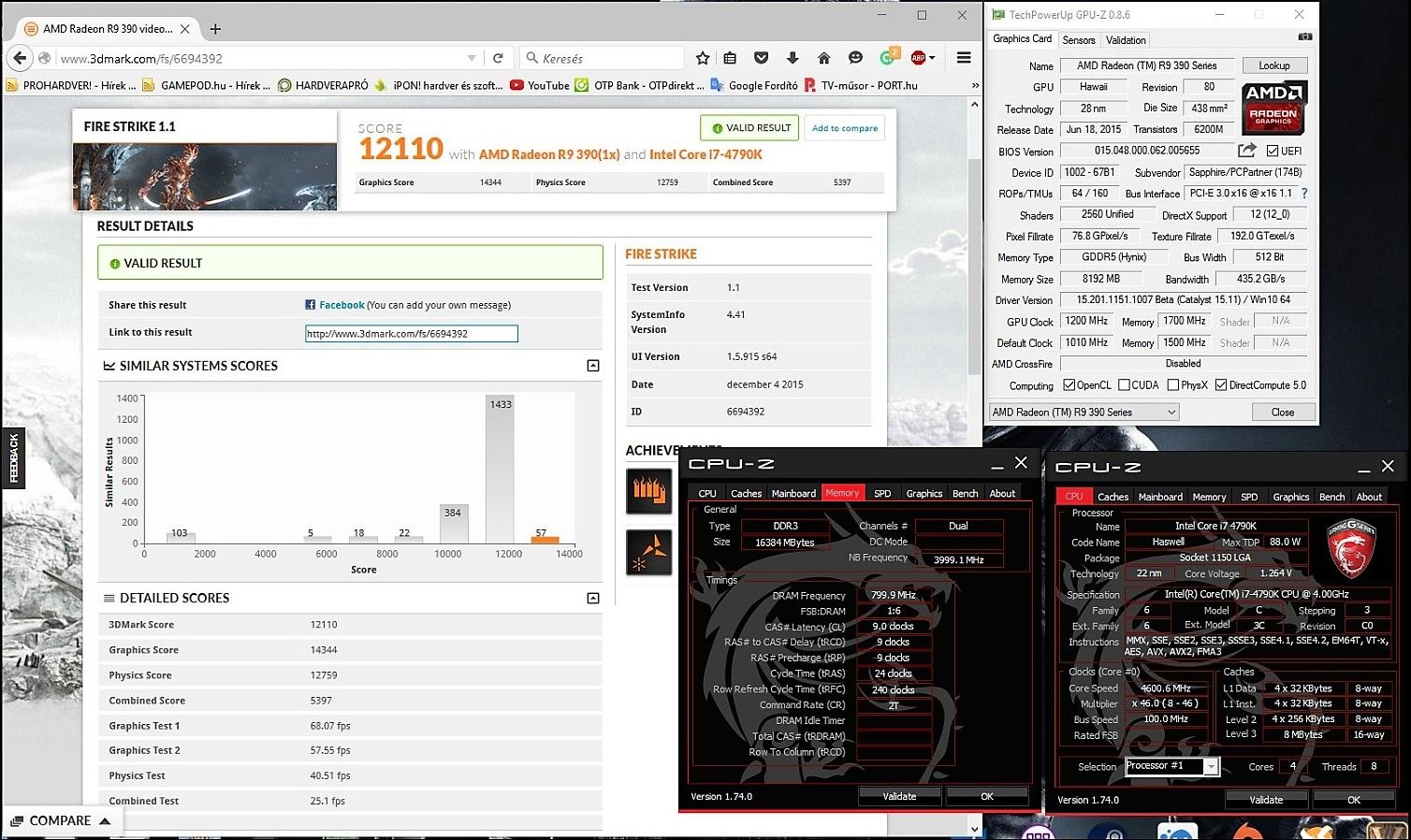Show more bookmarks with the chevron overflow icon
The image size is (1411, 840).
[975, 85]
